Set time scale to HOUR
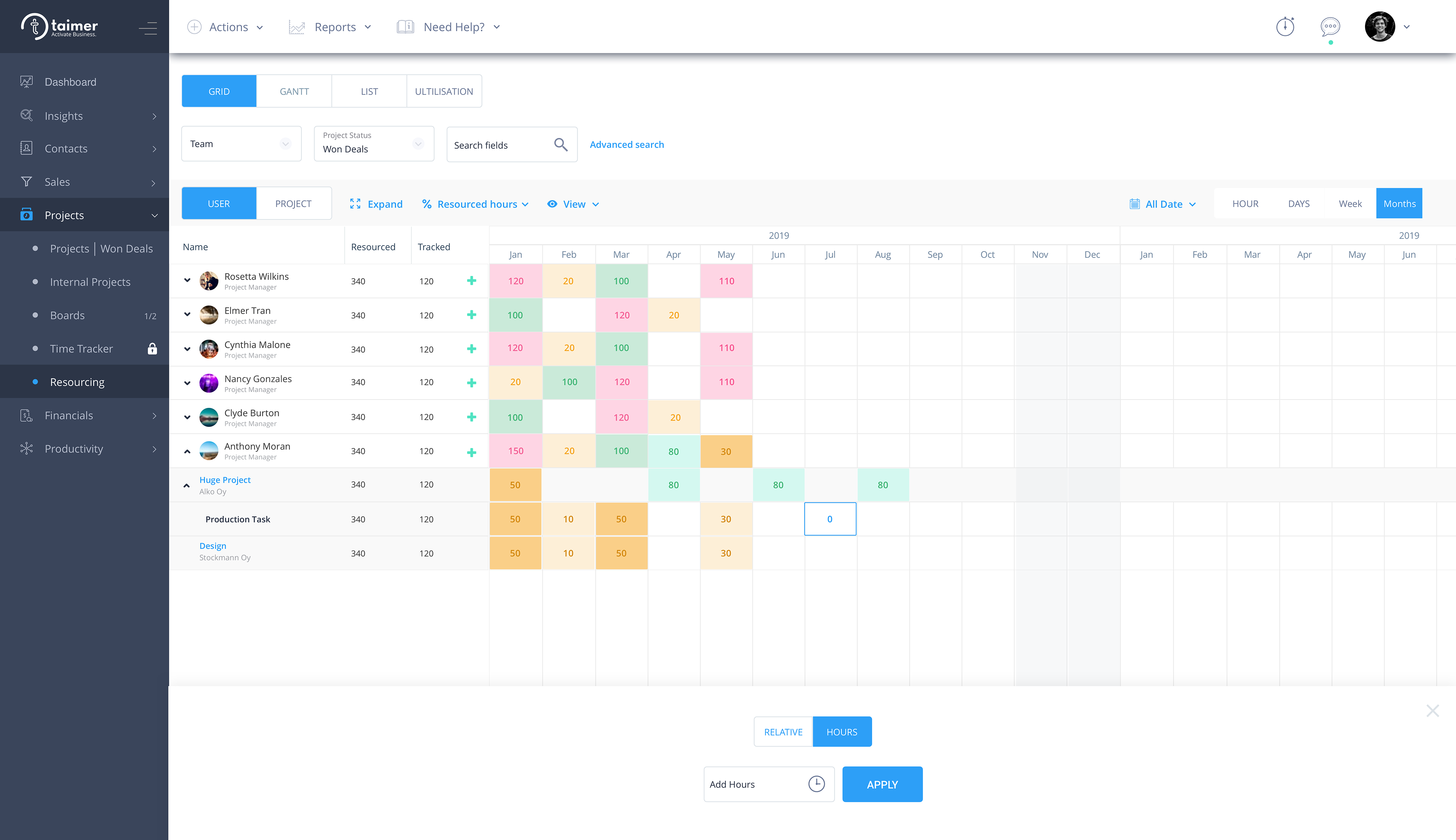This screenshot has width=1456, height=840. [1245, 203]
